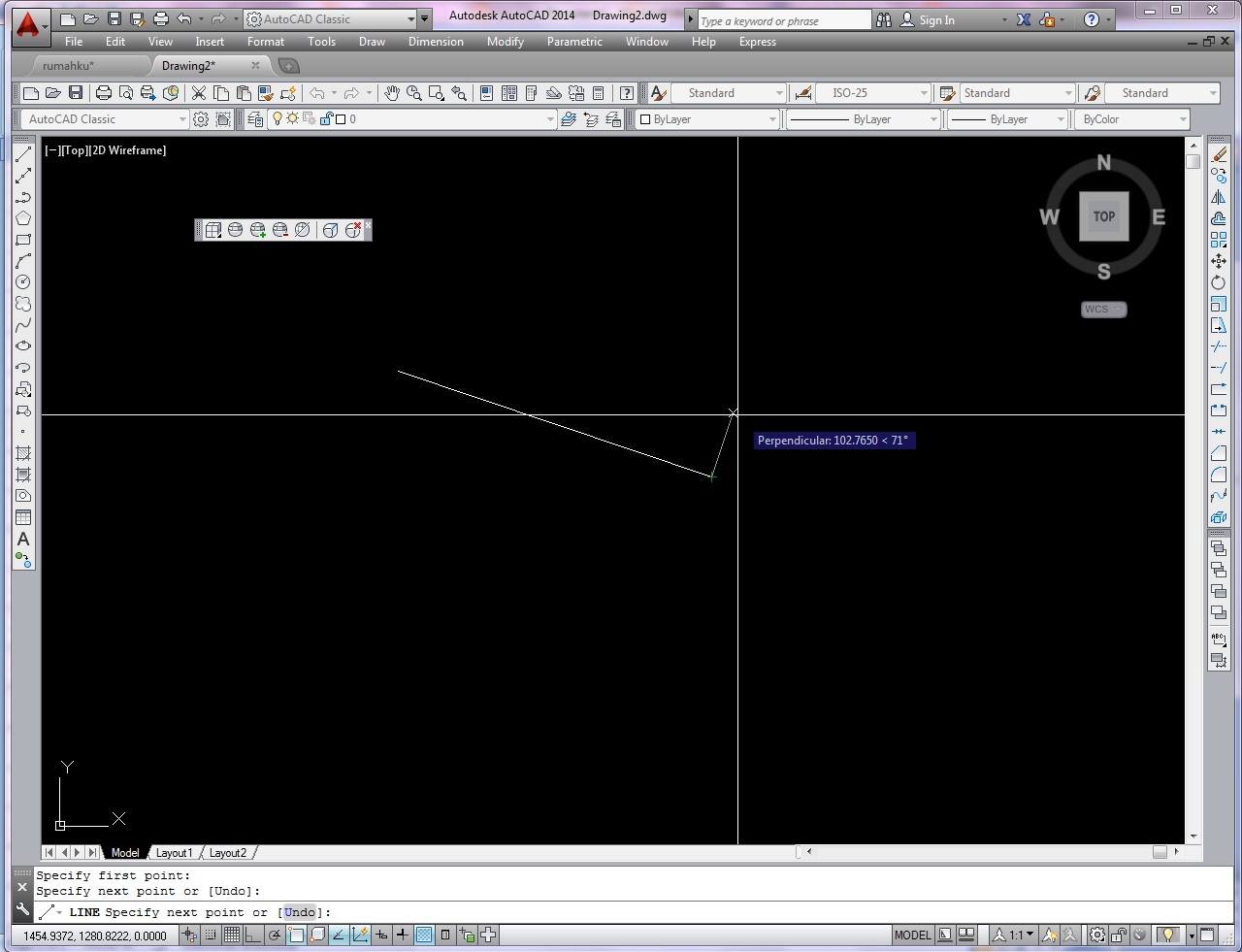Pick the Spline tool
Viewport: 1242px width, 952px height.
click(x=23, y=324)
